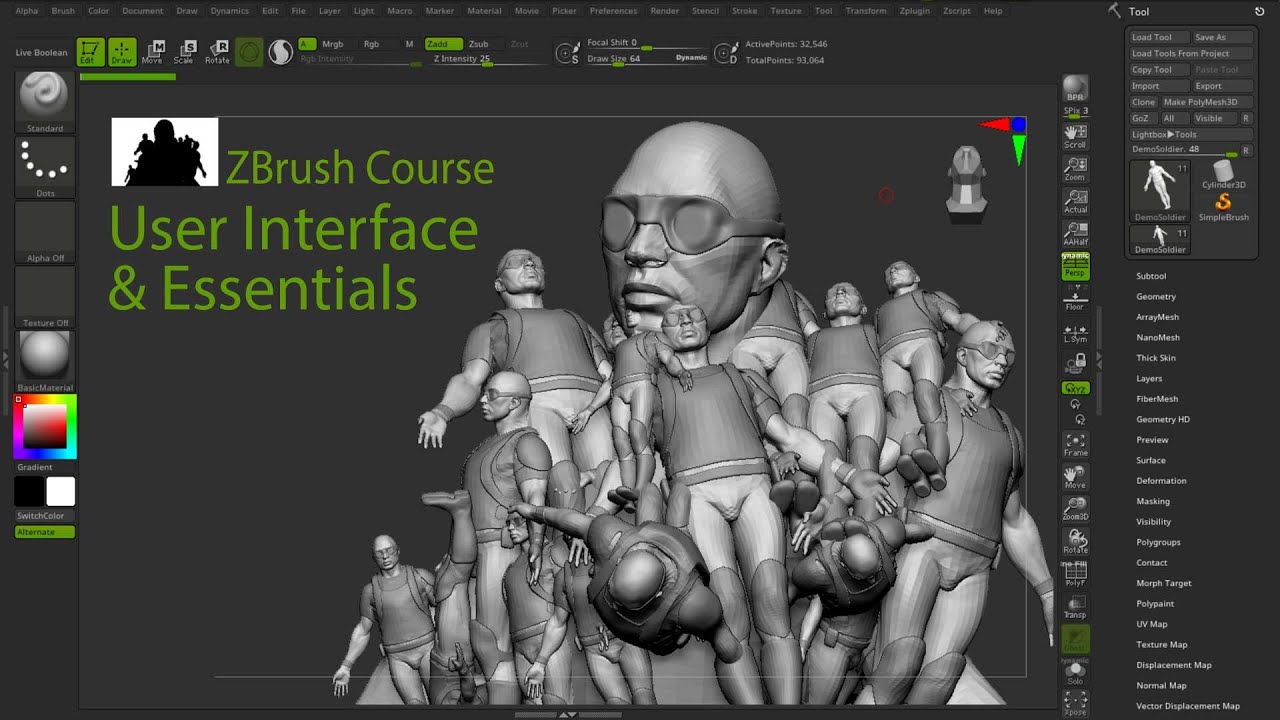Select the SimpleBrush tool icon

pos(1223,207)
